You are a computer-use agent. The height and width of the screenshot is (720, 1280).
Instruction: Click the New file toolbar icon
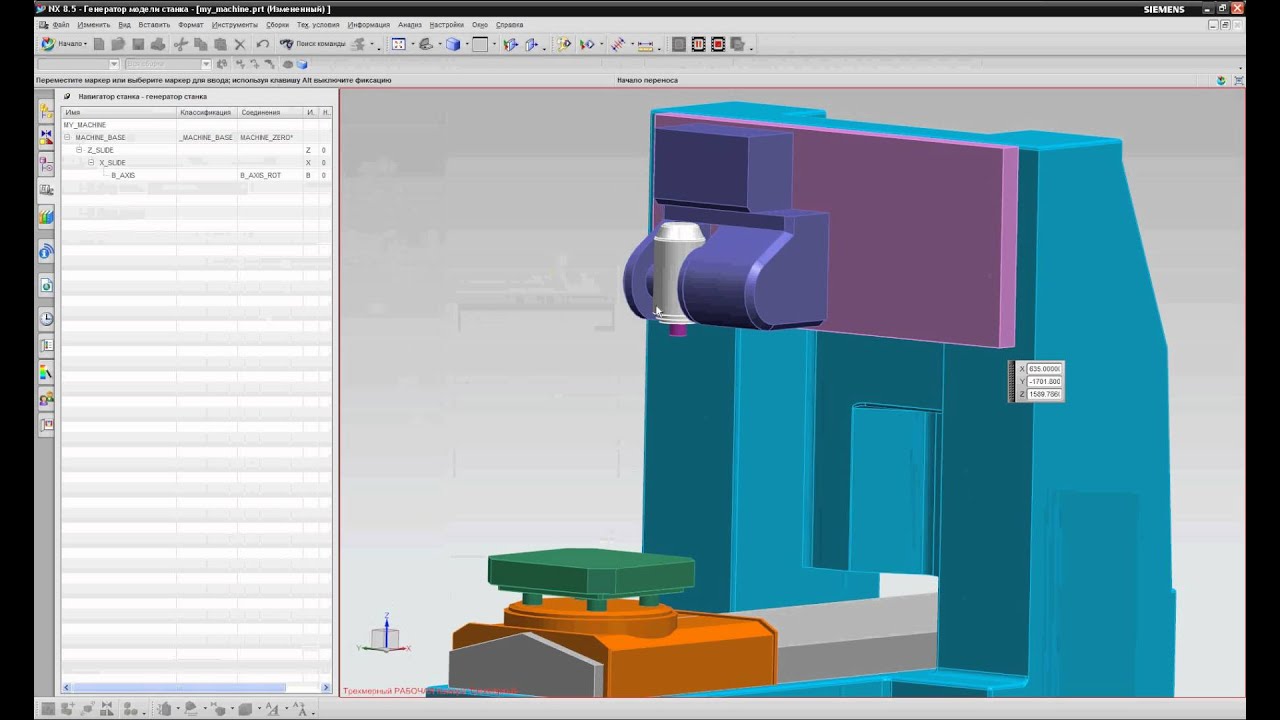click(99, 44)
